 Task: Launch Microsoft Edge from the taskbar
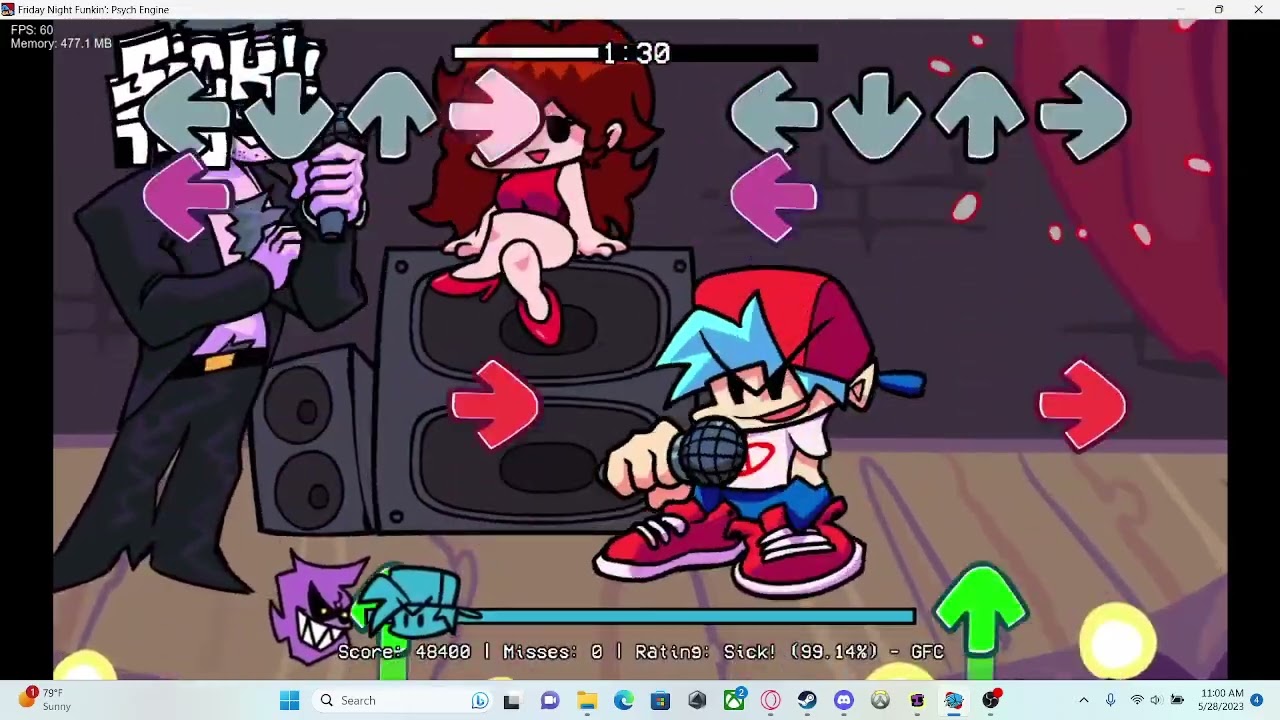(x=623, y=700)
